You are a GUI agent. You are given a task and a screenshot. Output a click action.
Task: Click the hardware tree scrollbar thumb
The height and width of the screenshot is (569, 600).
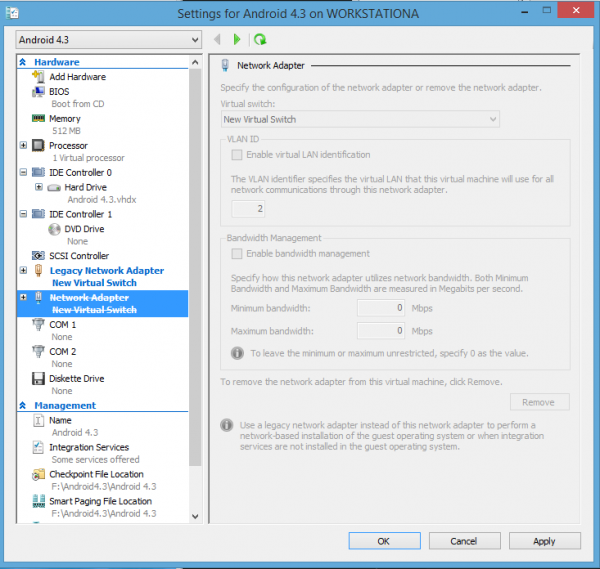(195, 267)
